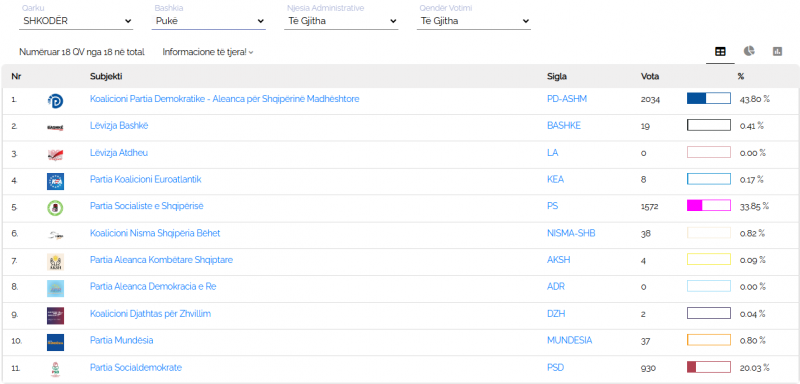Switch to the pie chart view icon
800x384 pixels.
(748, 51)
